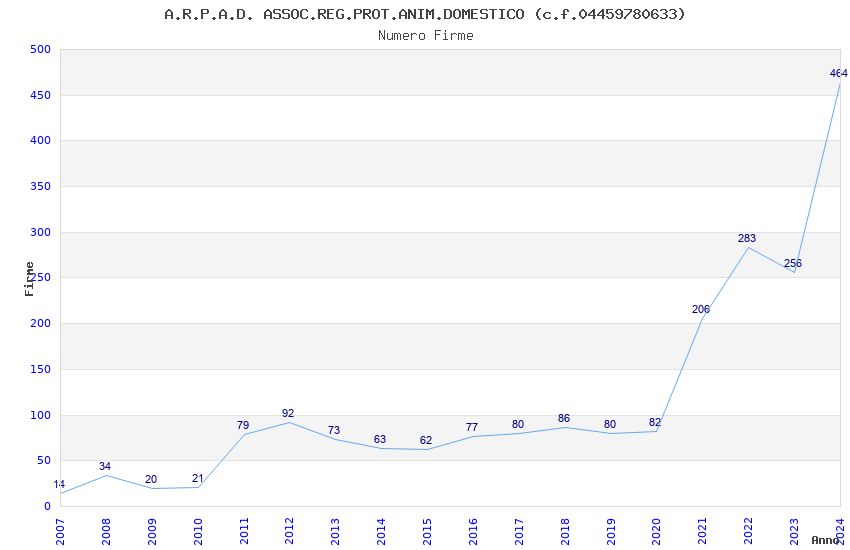This screenshot has height=550, width=850.
Task: Click the x-axis year 2020
Action: pyautogui.click(x=656, y=531)
